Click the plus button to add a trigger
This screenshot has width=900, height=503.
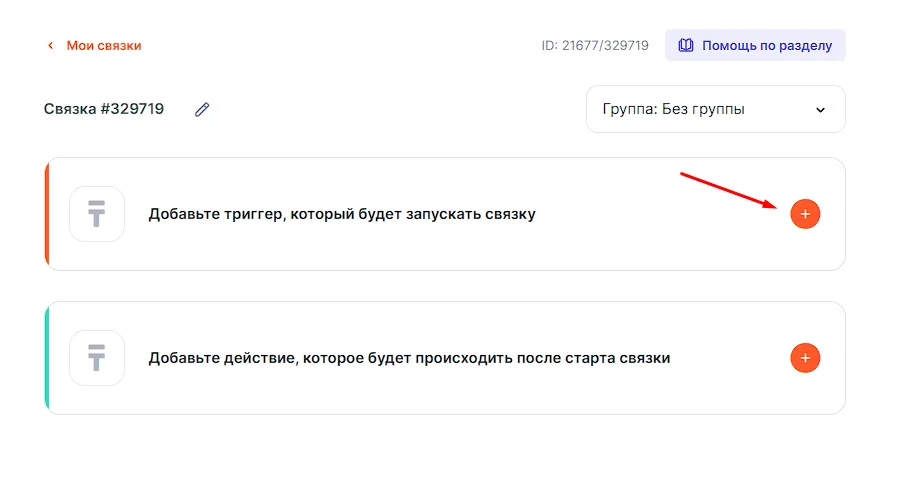[805, 214]
